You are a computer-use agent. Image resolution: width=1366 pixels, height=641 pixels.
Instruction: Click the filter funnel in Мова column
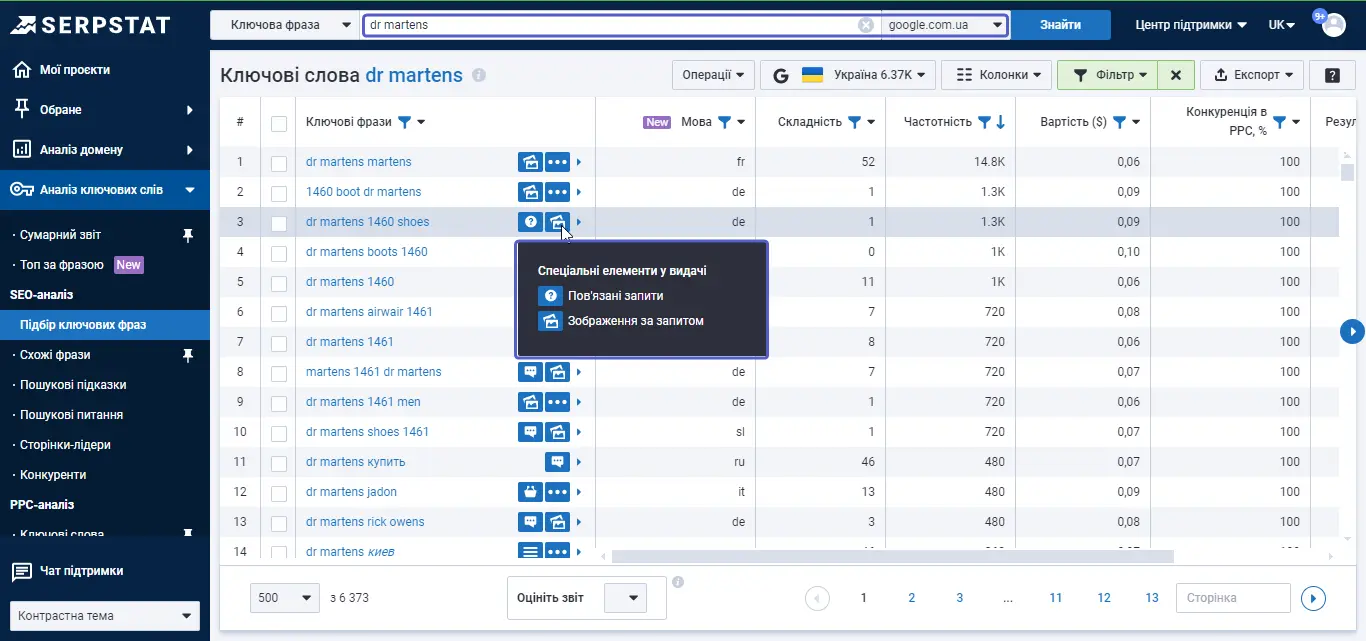725,122
